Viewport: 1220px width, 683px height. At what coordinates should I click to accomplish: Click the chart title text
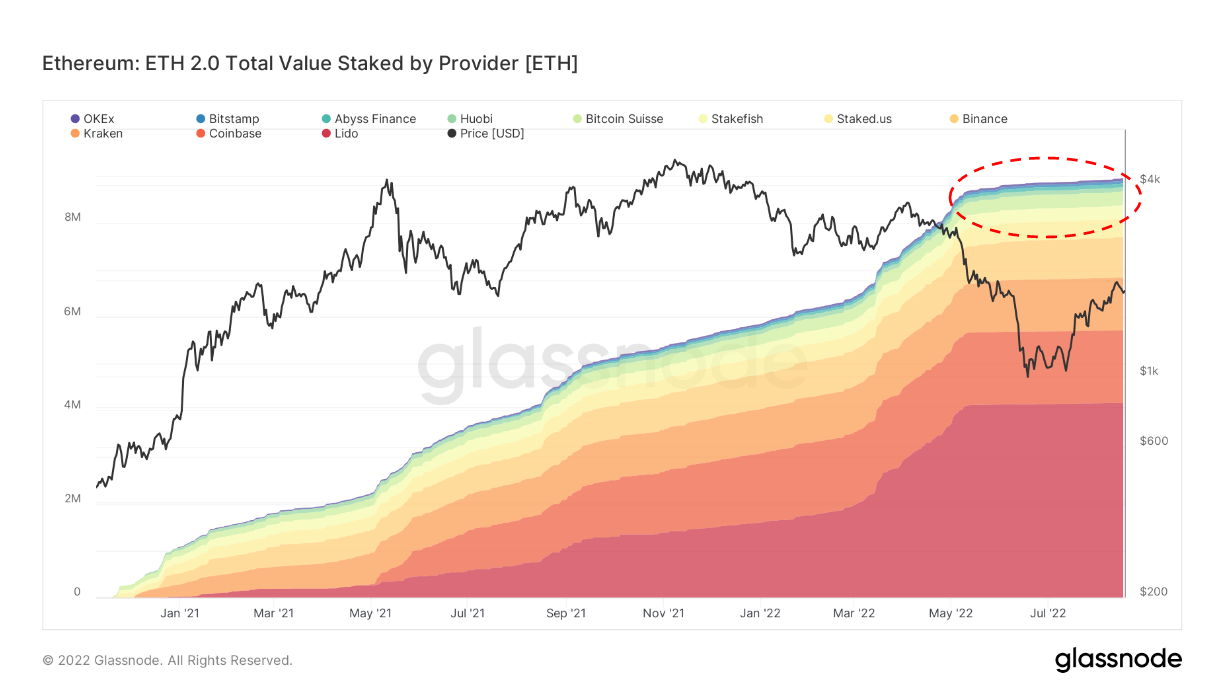310,64
